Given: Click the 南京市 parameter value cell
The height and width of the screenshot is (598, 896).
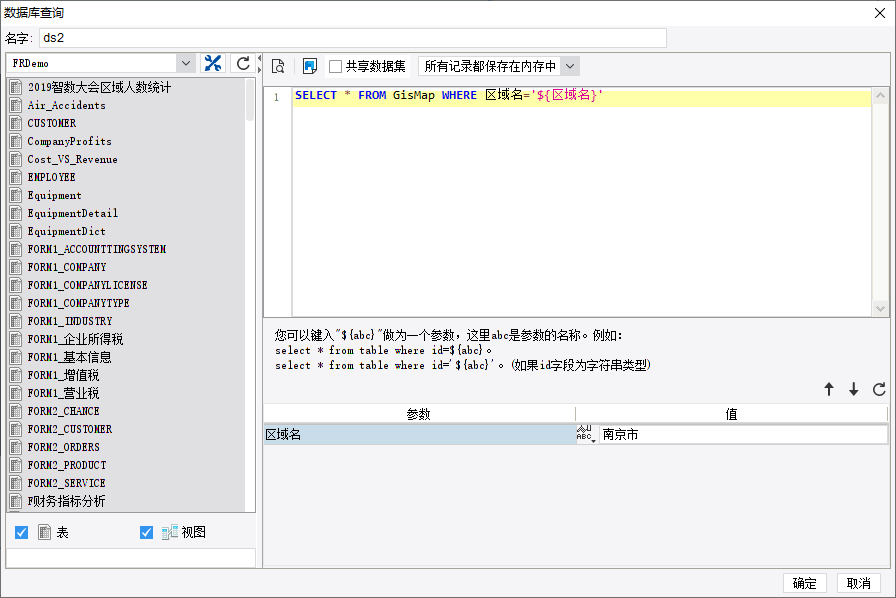Looking at the screenshot, I should click(x=743, y=434).
